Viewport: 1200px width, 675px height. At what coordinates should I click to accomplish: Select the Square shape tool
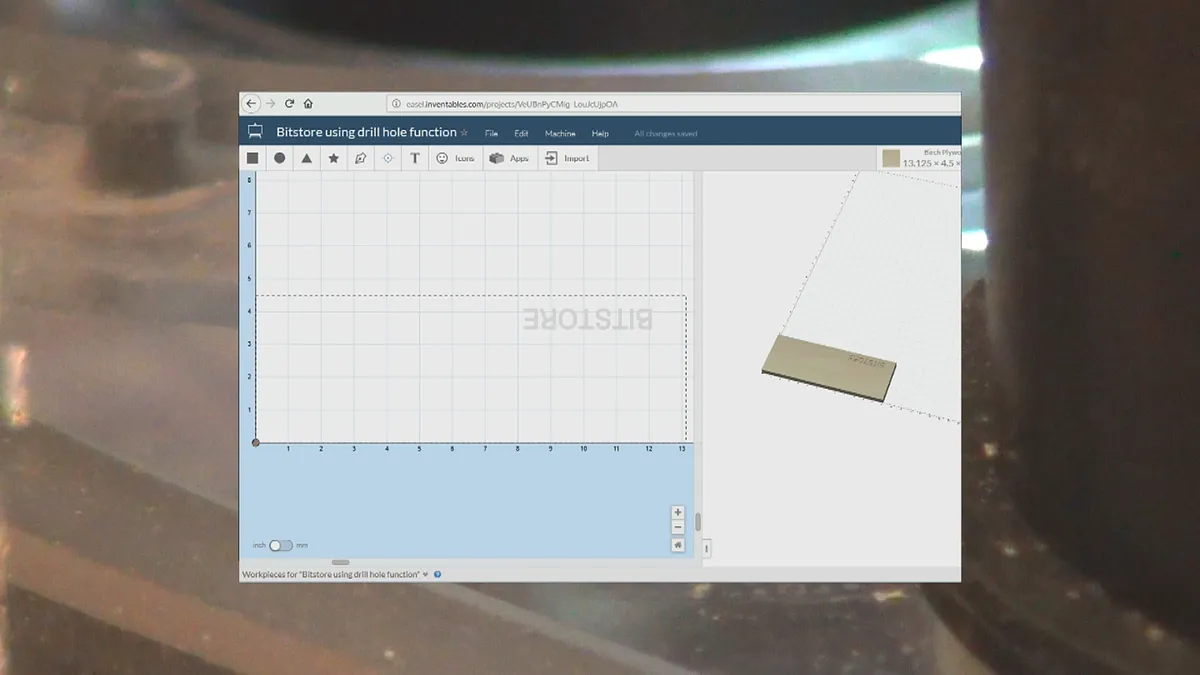click(253, 158)
